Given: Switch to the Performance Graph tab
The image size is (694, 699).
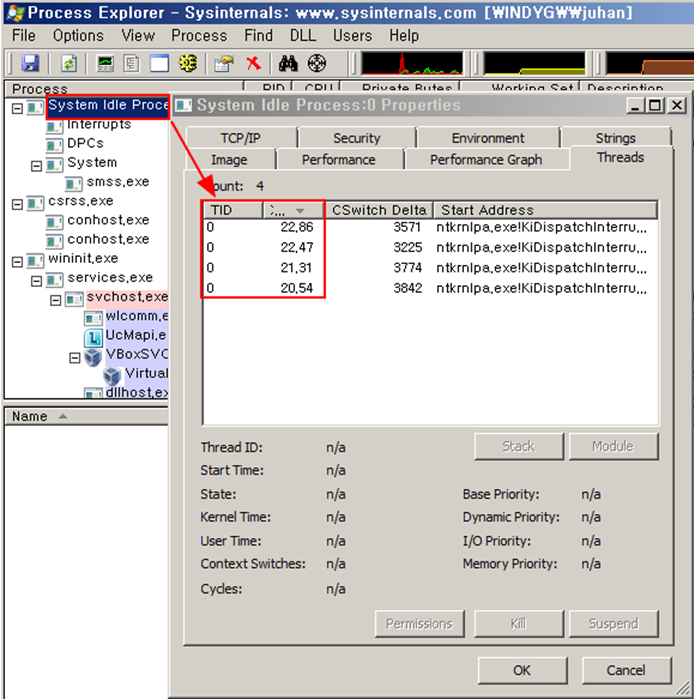Looking at the screenshot, I should [x=486, y=160].
